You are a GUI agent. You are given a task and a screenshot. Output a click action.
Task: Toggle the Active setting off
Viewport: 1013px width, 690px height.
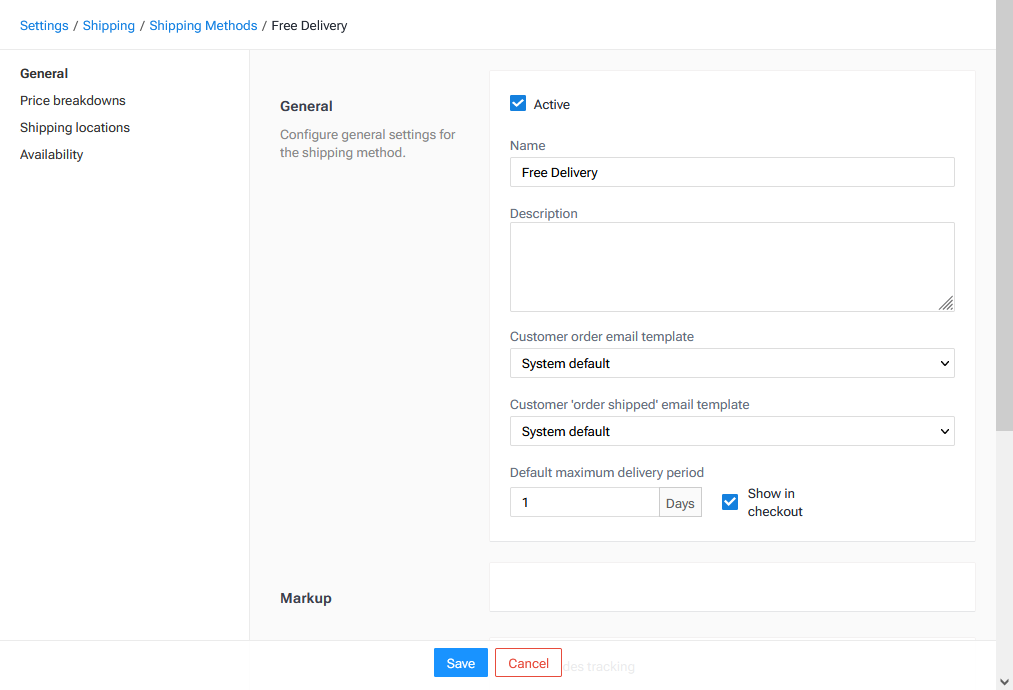(518, 103)
